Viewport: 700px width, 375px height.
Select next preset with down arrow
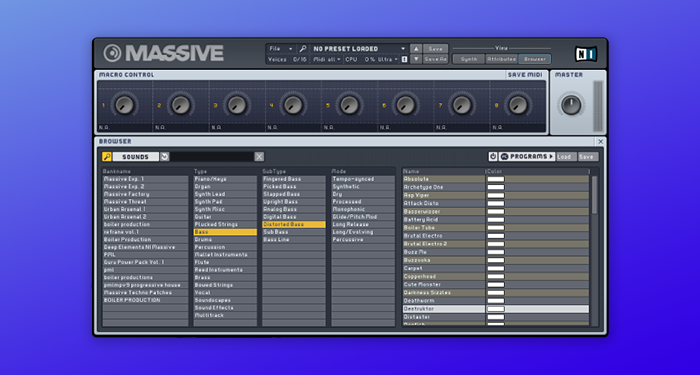tap(416, 59)
